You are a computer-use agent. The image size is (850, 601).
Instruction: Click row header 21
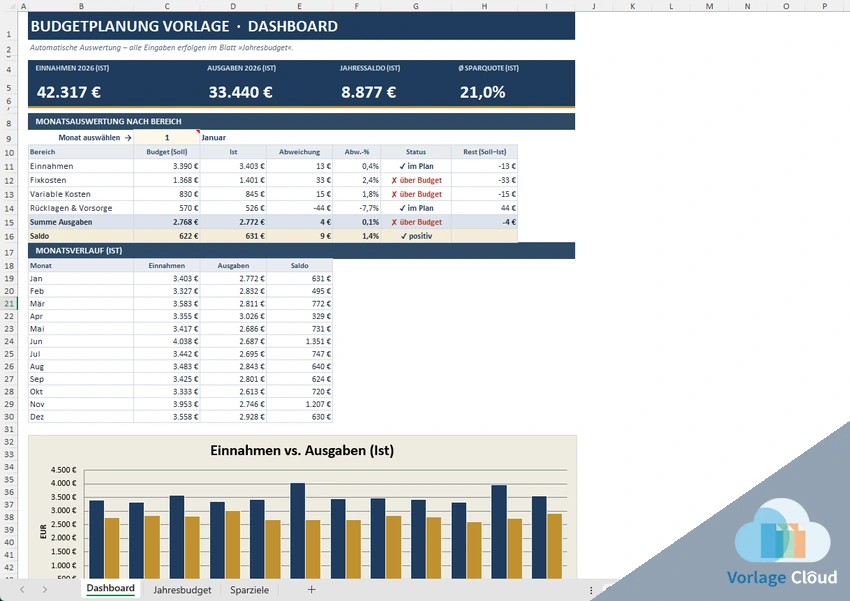(9, 303)
